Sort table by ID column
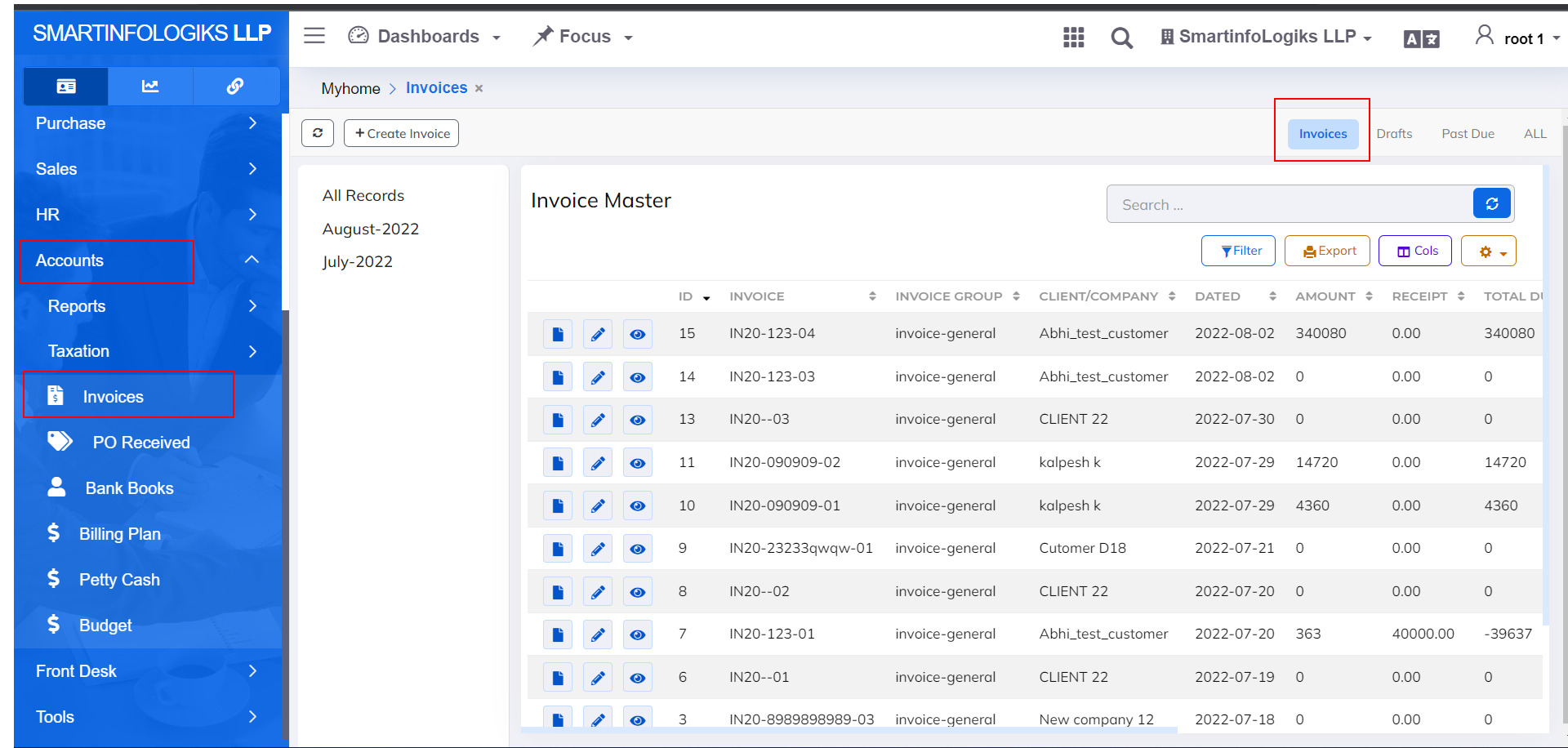This screenshot has width=1568, height=748. [694, 296]
